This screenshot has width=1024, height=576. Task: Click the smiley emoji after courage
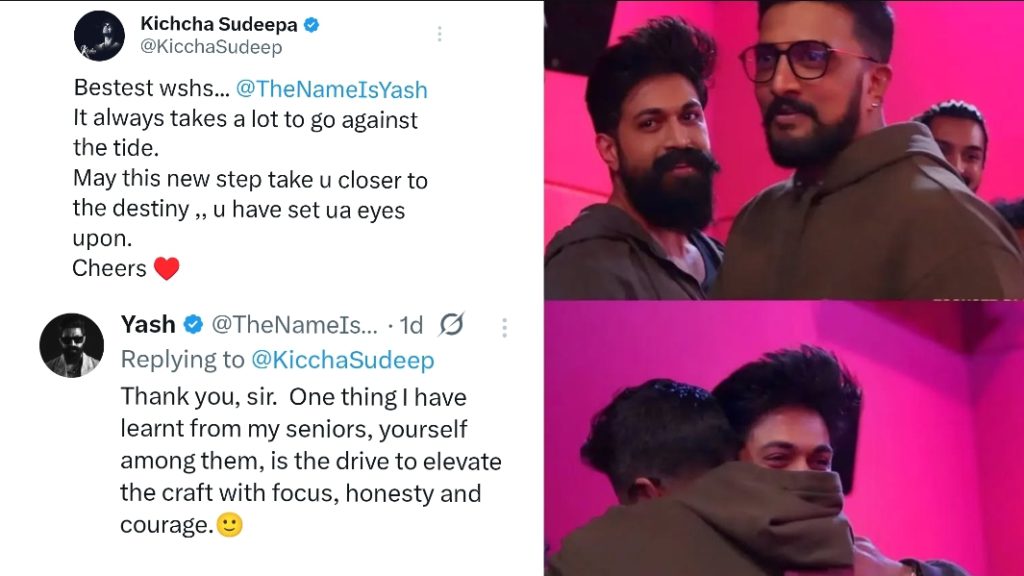pyautogui.click(x=229, y=524)
